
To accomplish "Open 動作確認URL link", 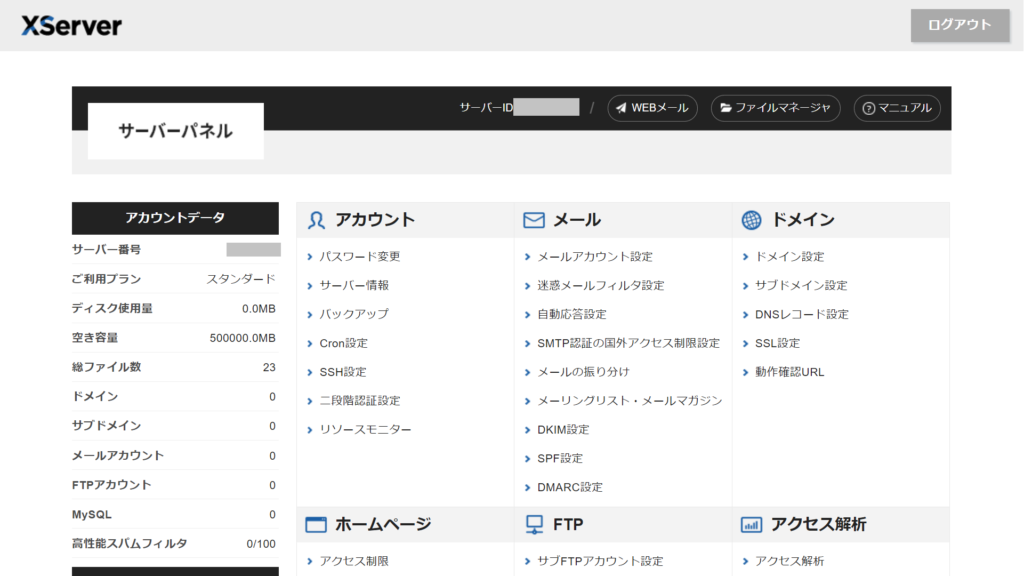I will (x=790, y=372).
